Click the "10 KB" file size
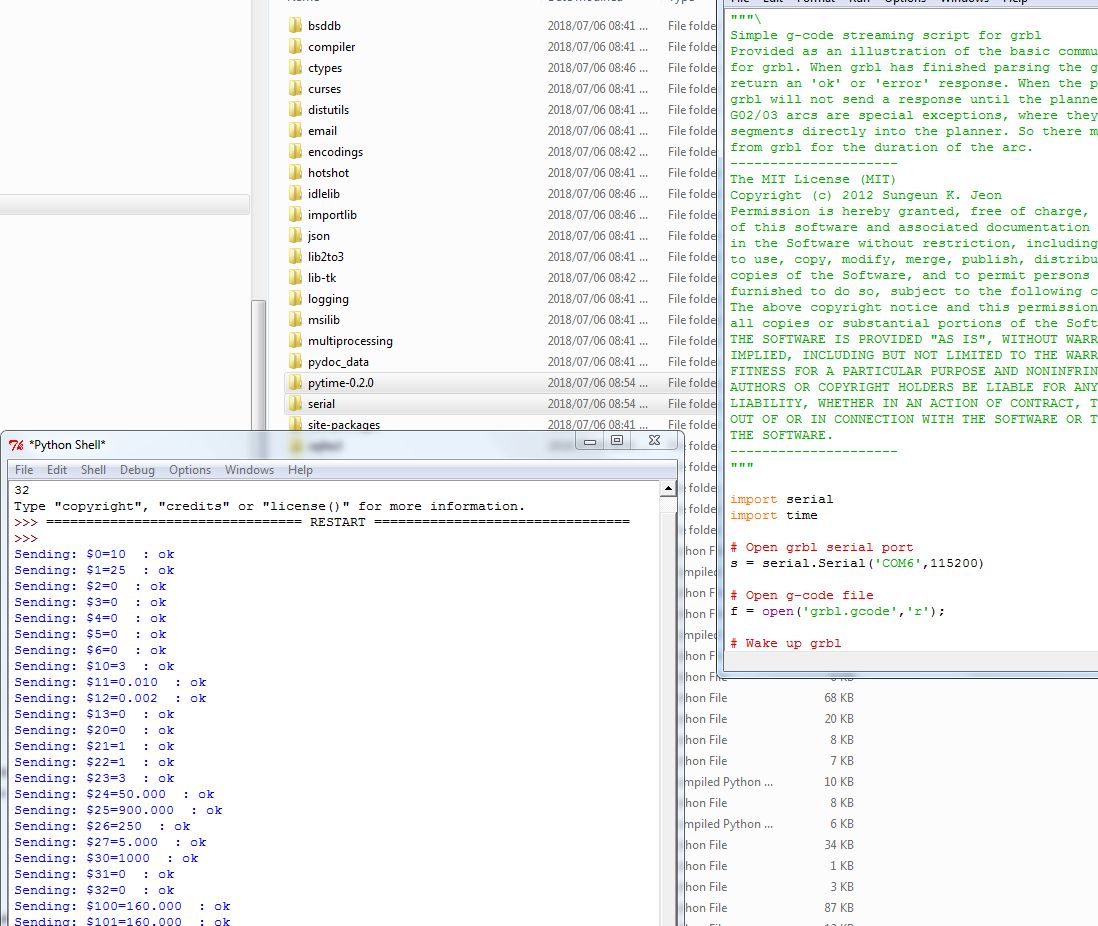Screen dimensions: 1098x926 pos(839,782)
